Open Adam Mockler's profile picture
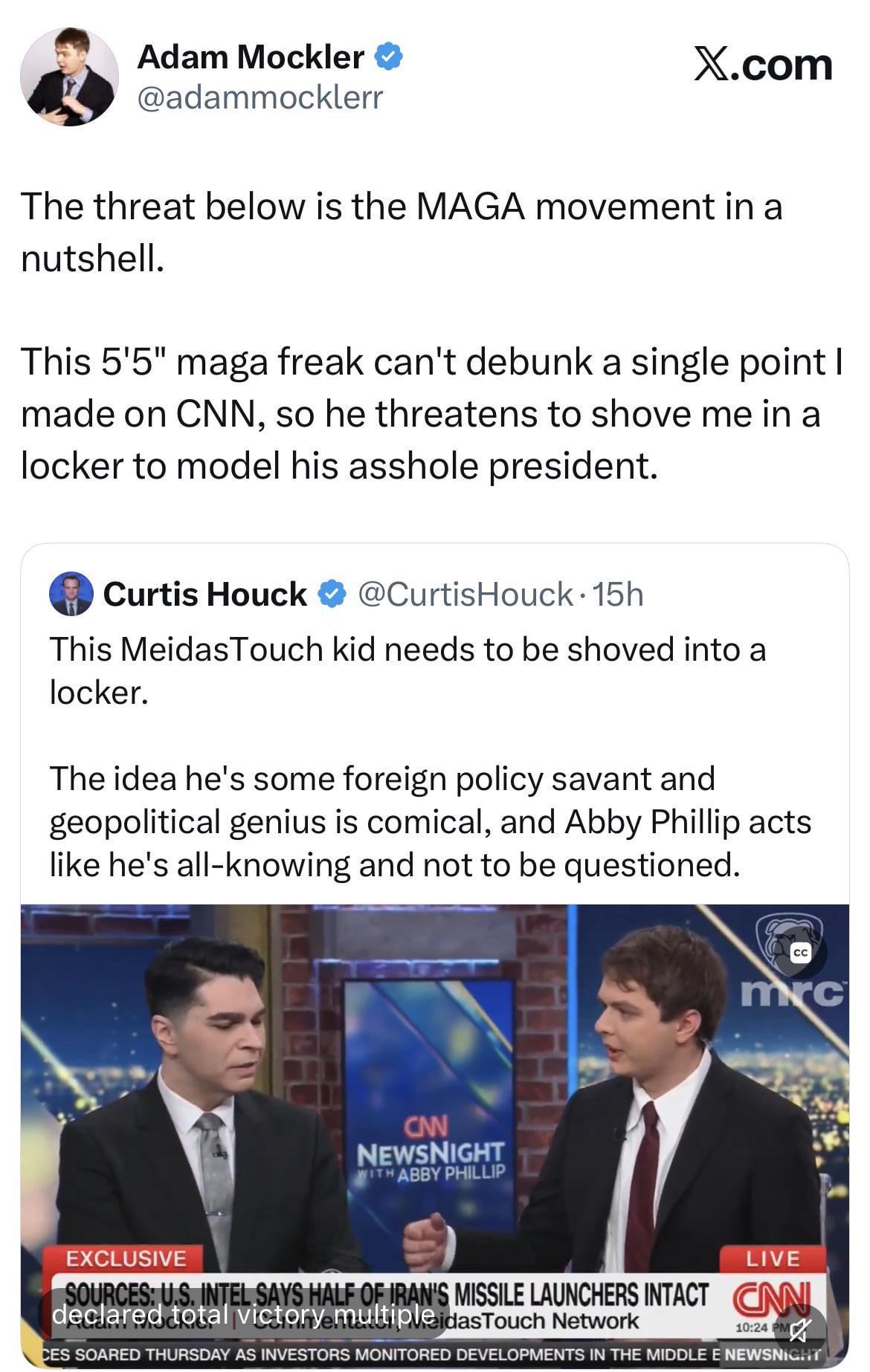Image resolution: width=870 pixels, height=1372 pixels. (x=68, y=77)
